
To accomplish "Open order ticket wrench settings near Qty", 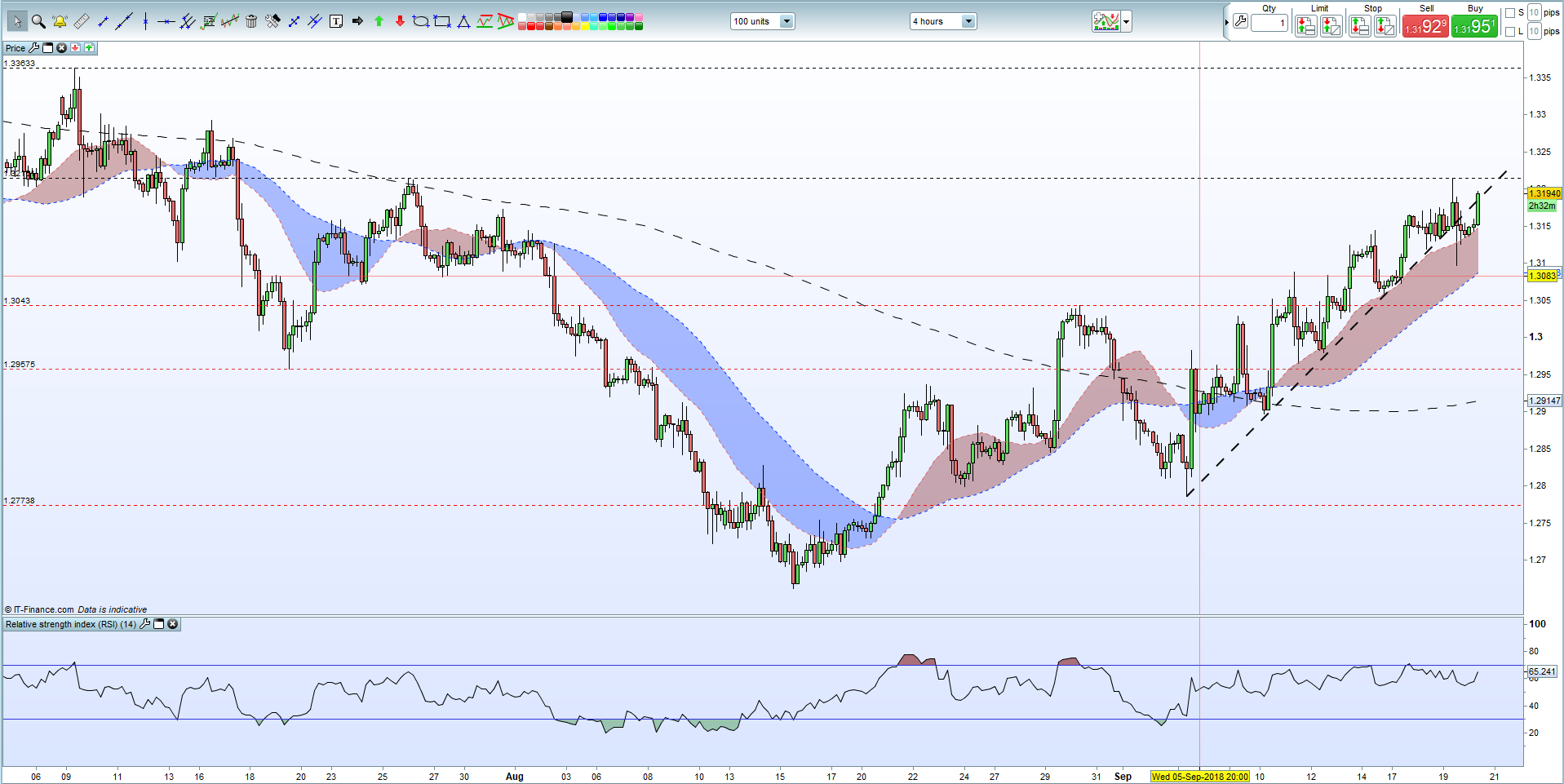I will (x=1240, y=20).
